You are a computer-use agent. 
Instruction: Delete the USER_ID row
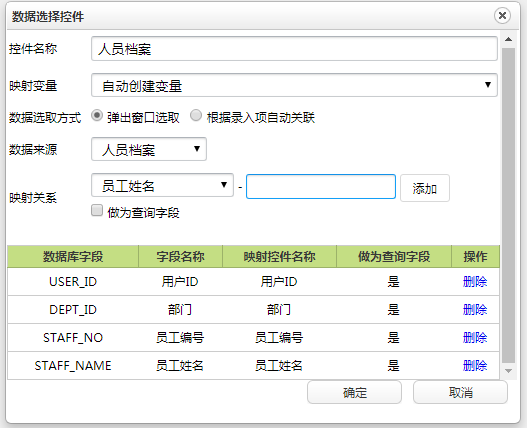point(475,282)
